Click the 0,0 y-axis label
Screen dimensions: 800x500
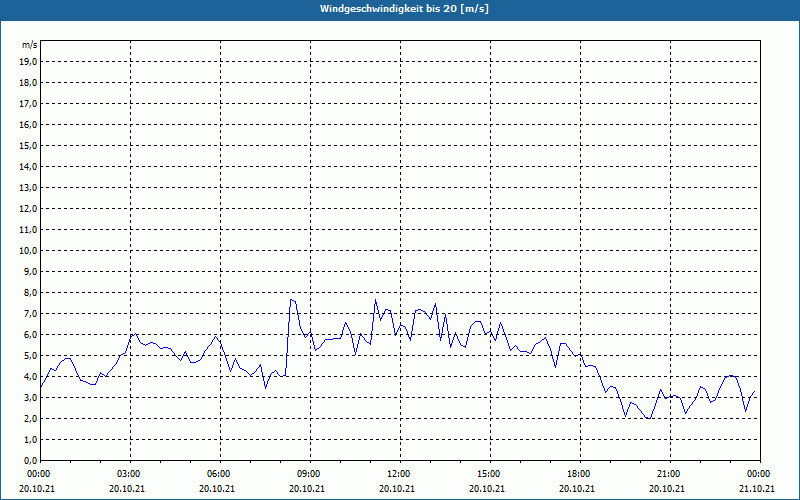(x=30, y=460)
